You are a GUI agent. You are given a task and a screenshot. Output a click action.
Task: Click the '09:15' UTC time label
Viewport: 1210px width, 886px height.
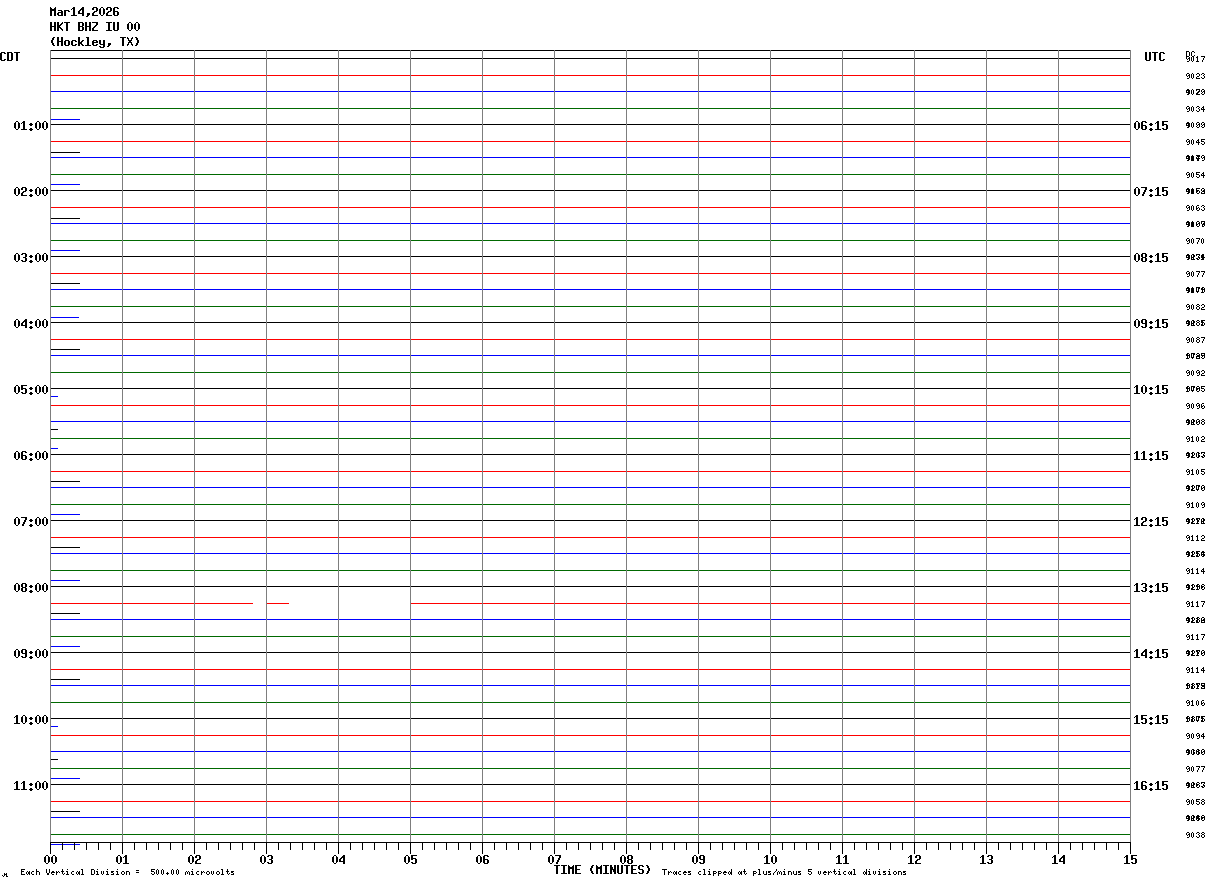[x=1151, y=324]
